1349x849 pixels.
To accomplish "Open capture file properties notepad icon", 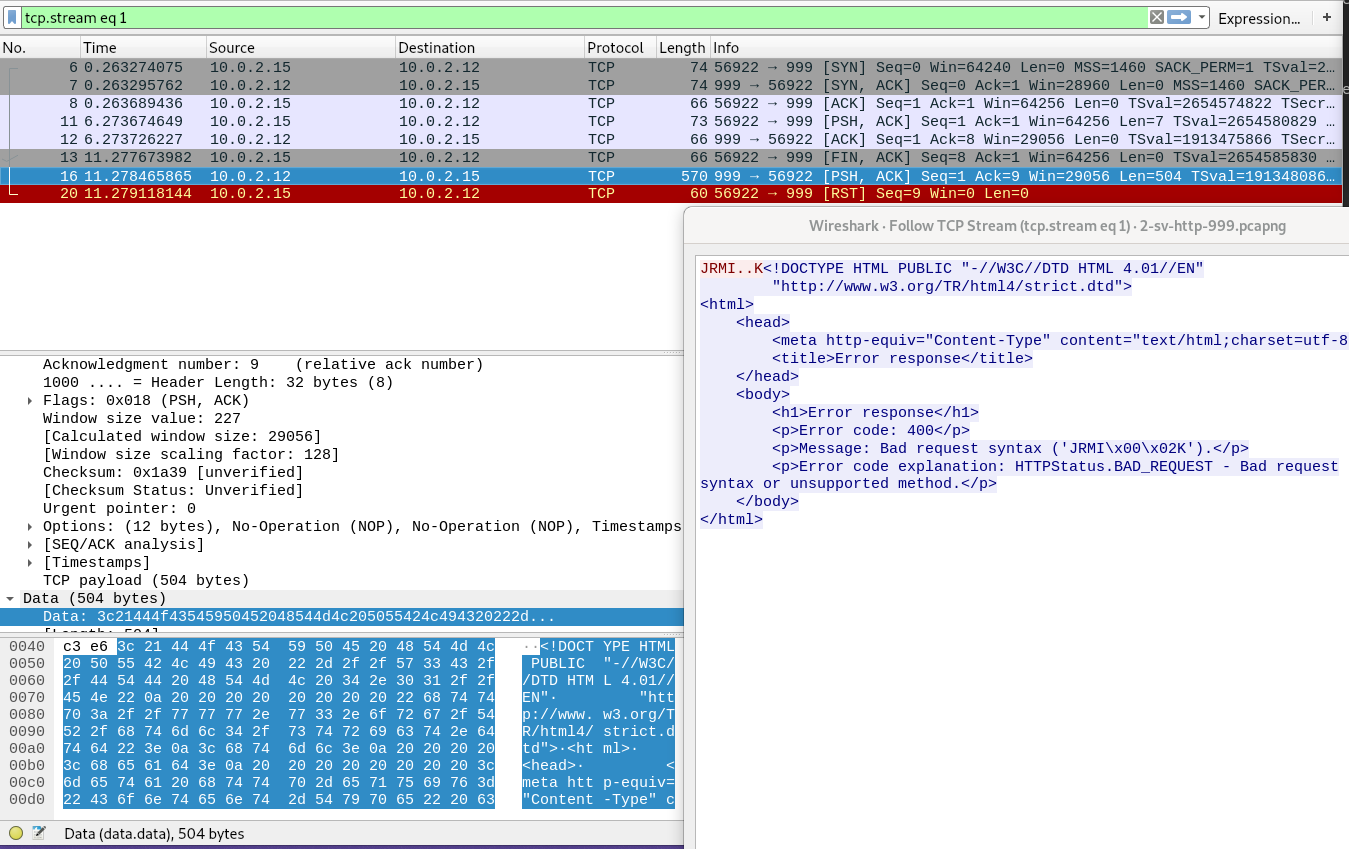I will [x=39, y=833].
